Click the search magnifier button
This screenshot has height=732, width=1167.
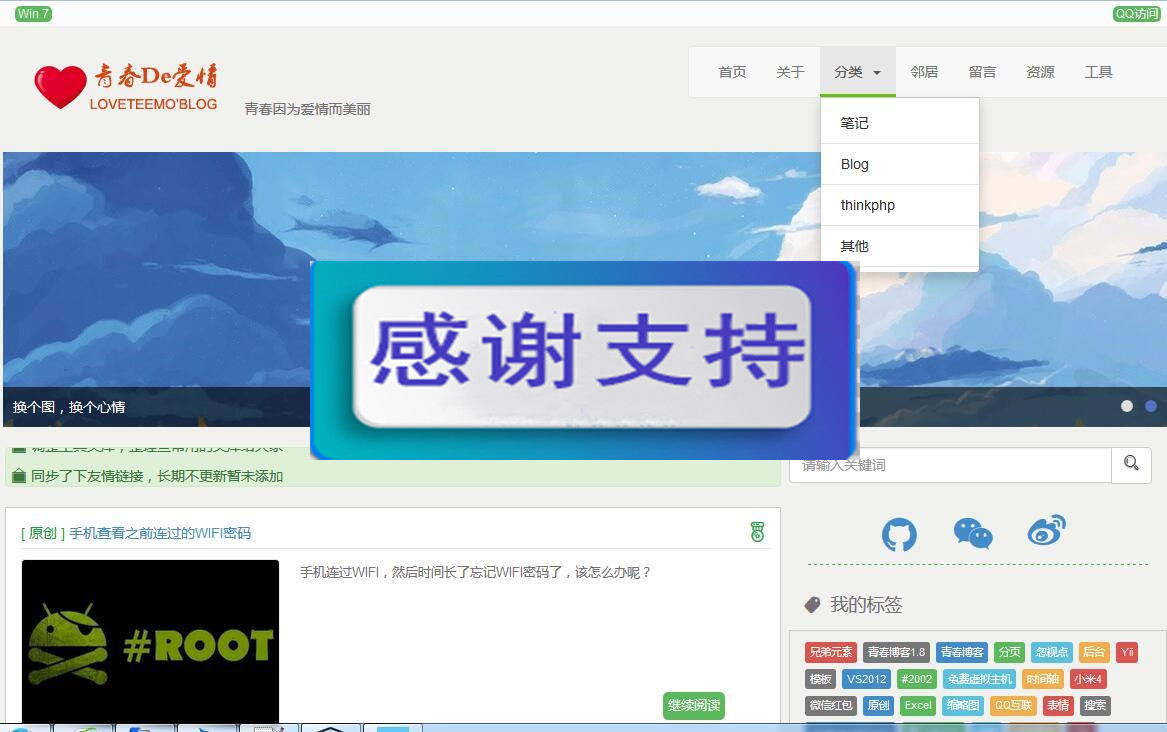pyautogui.click(x=1131, y=464)
